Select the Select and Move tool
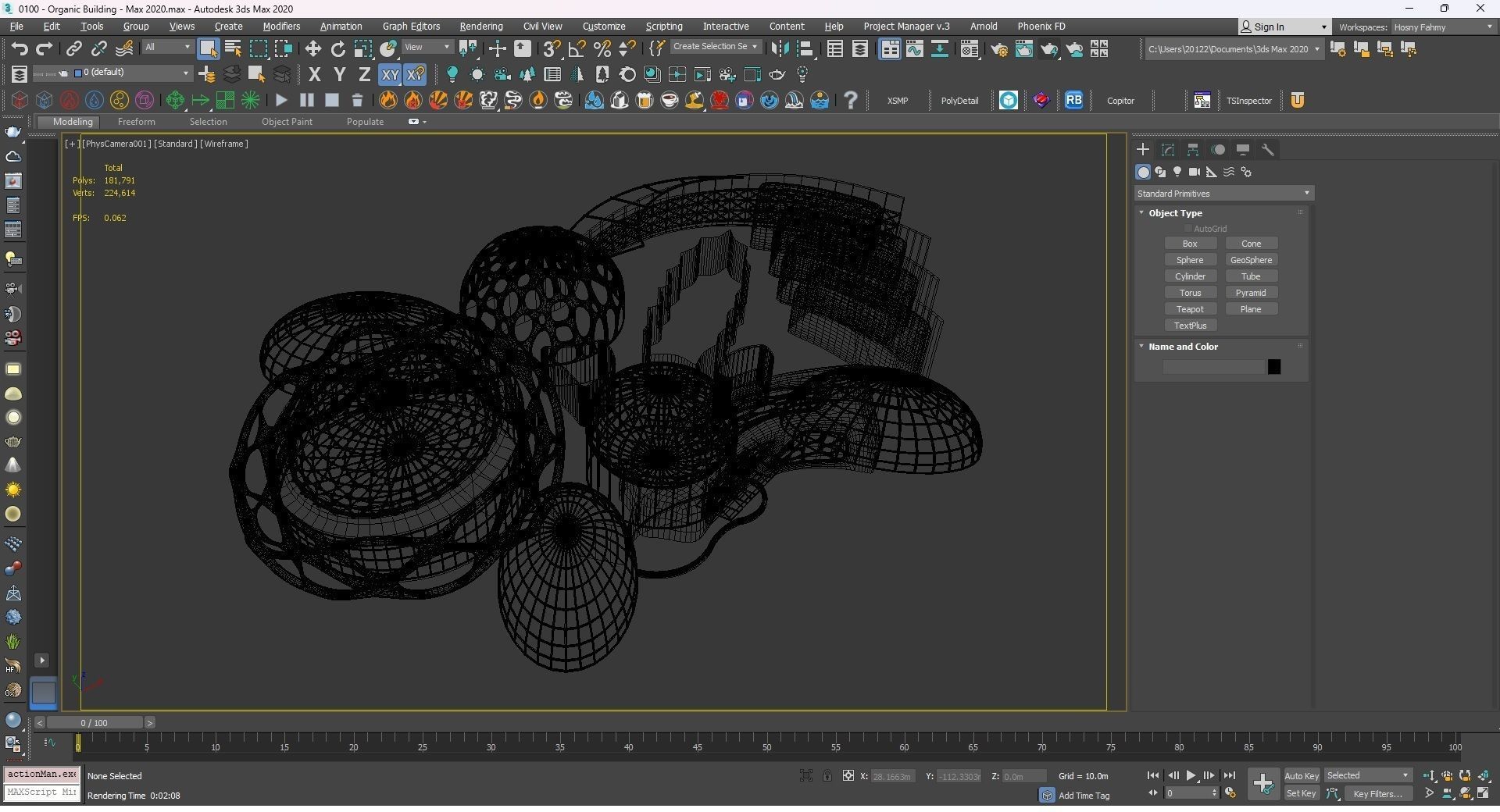This screenshot has height=812, width=1500. (x=312, y=49)
